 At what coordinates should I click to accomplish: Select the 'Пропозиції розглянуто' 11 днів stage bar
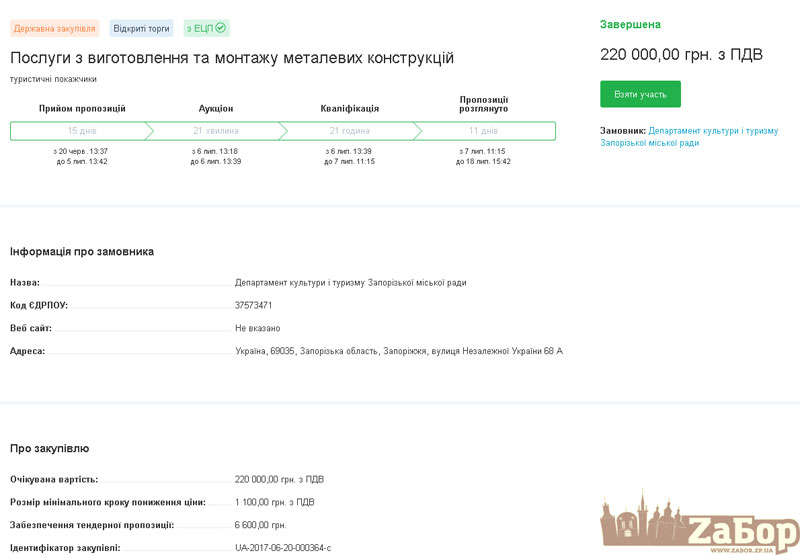point(484,131)
